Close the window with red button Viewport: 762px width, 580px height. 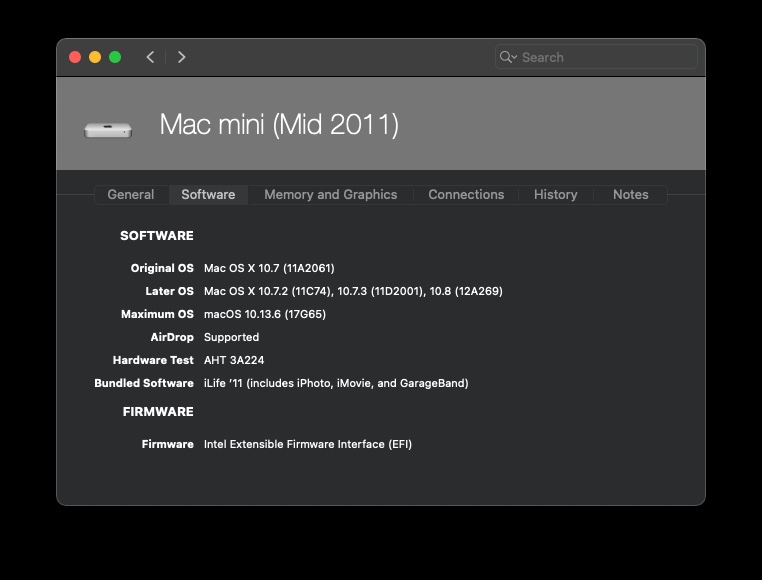click(75, 57)
